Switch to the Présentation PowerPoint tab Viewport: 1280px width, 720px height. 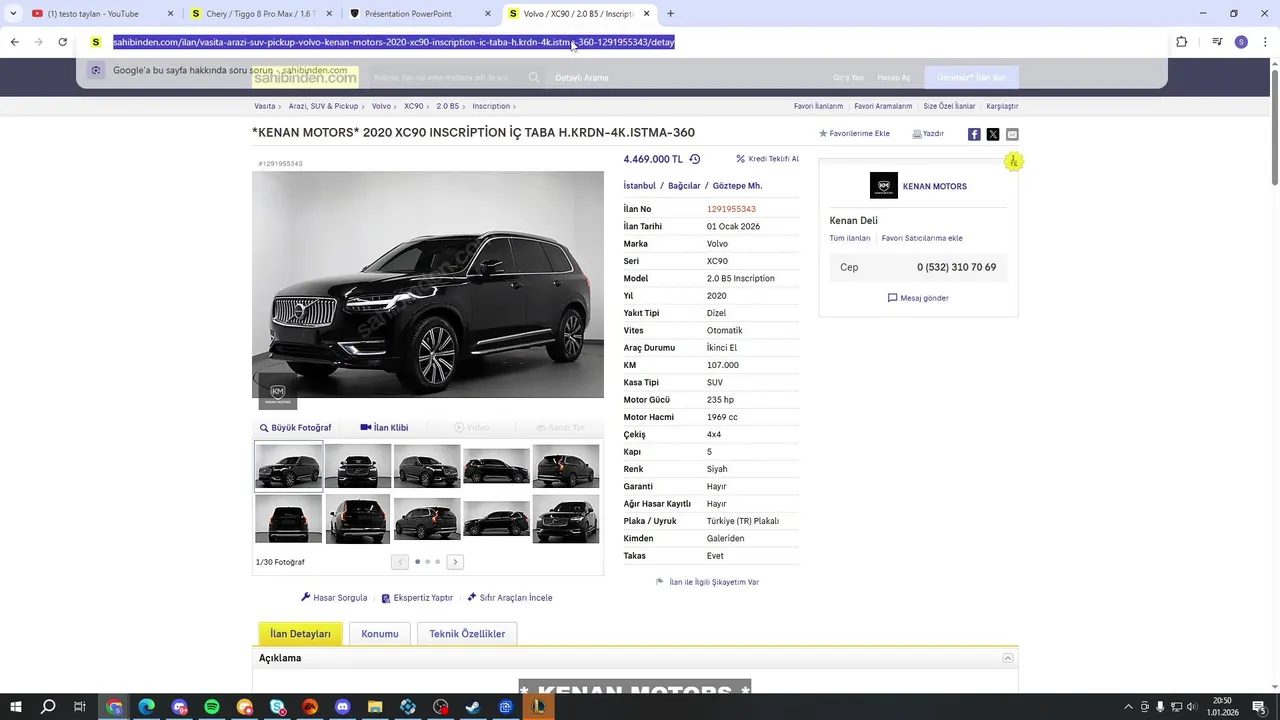[418, 14]
